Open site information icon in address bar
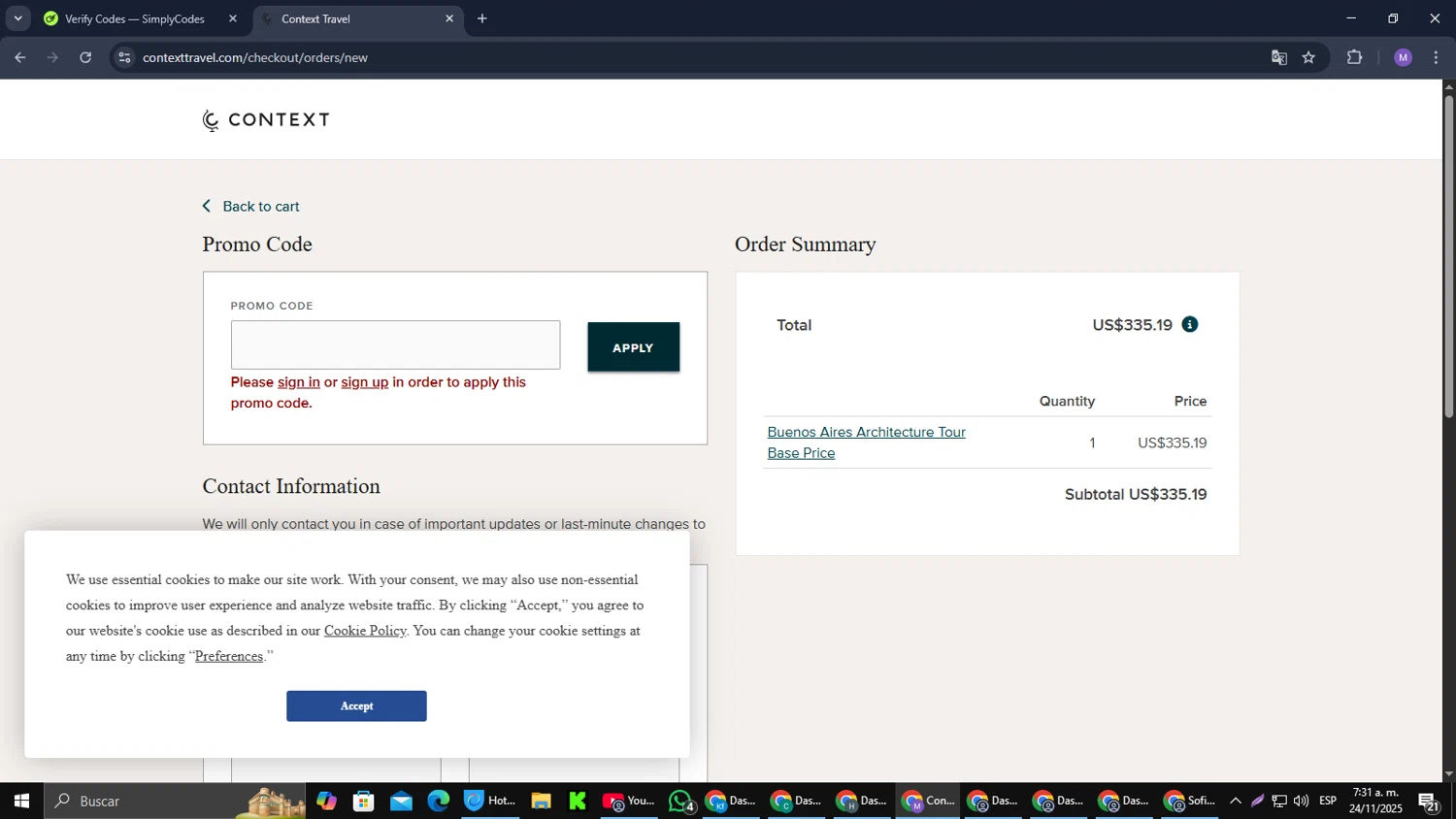 (x=124, y=57)
